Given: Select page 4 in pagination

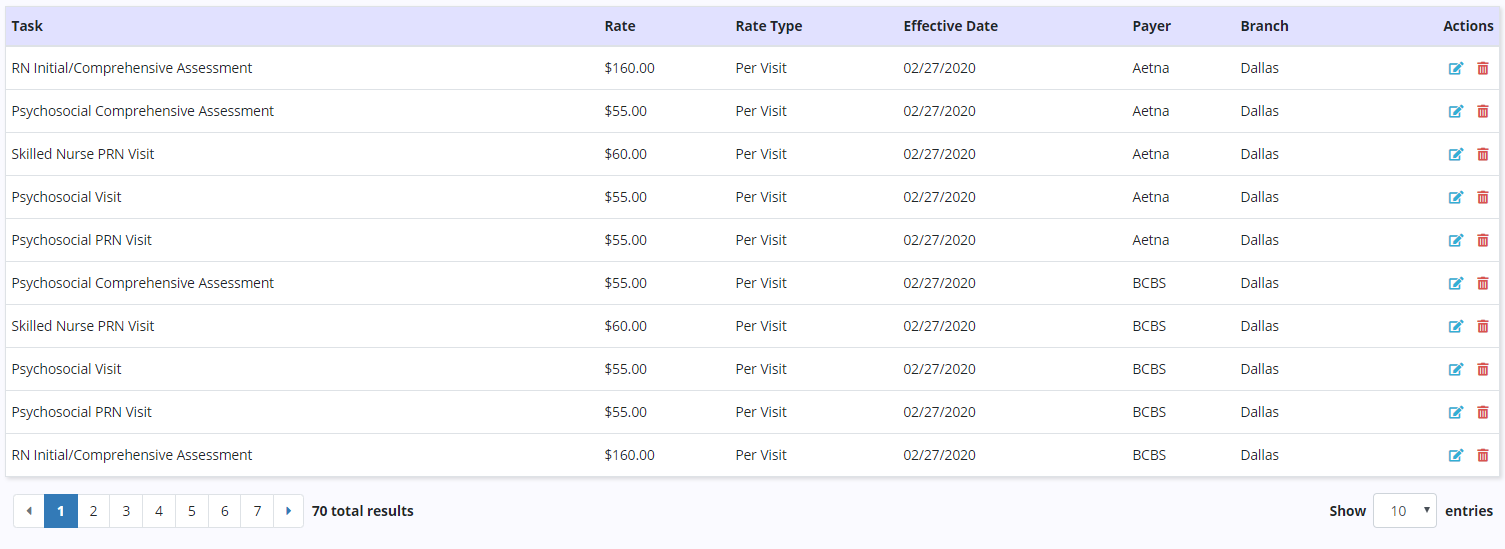Looking at the screenshot, I should point(159,511).
